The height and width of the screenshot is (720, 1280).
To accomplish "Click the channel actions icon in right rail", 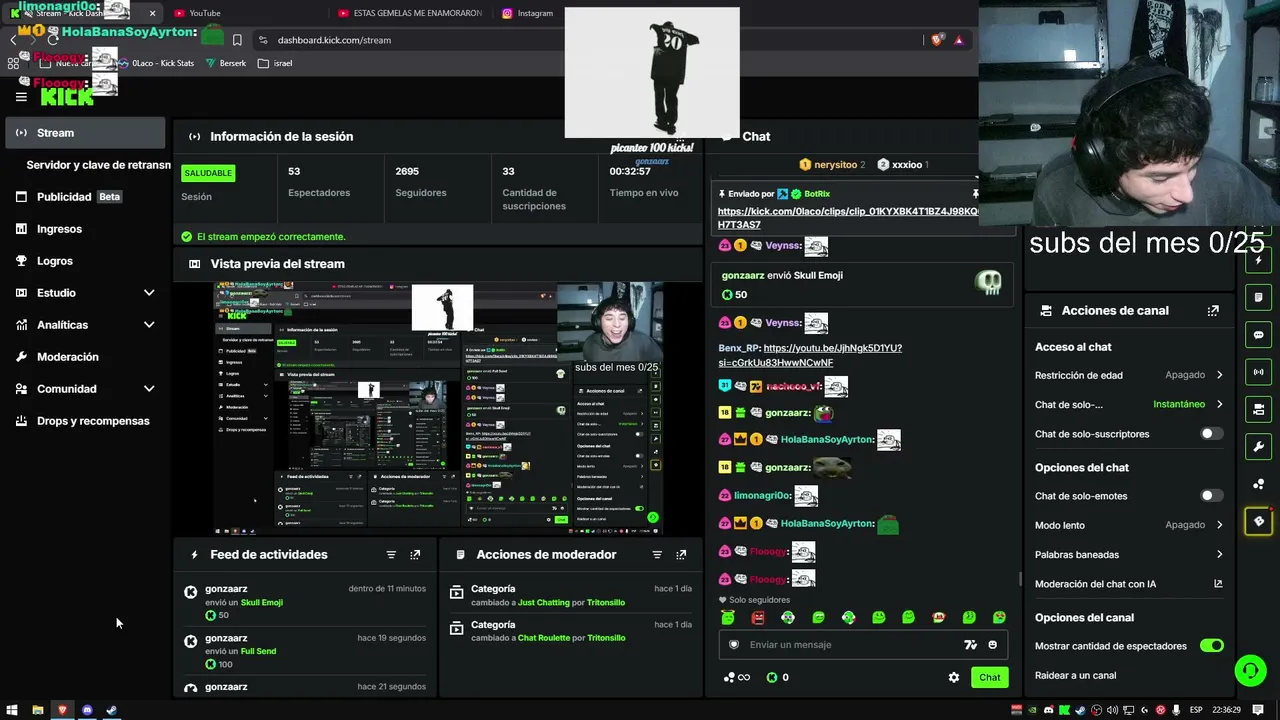I will pos(1258,409).
